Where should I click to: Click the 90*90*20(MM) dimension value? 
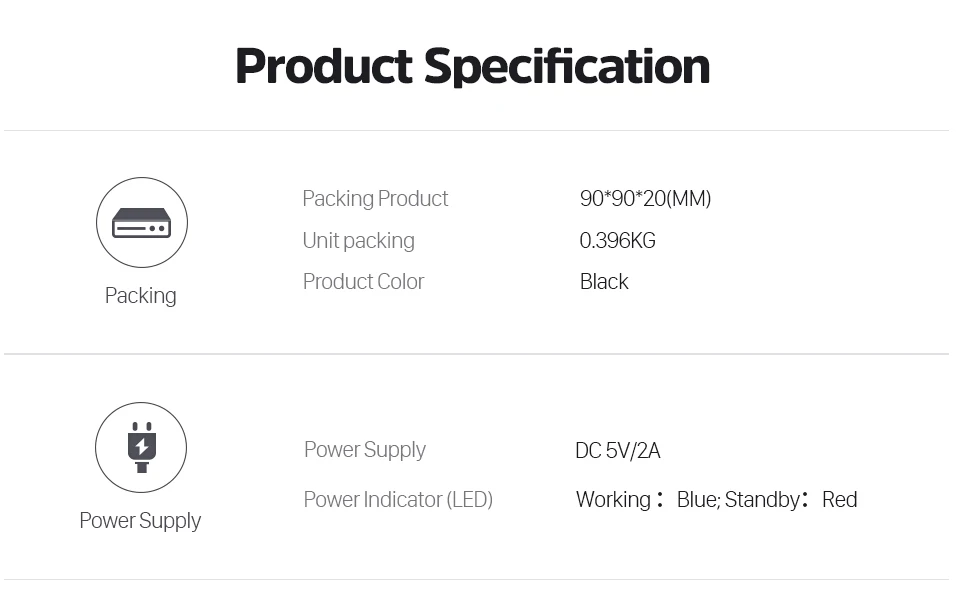(645, 199)
